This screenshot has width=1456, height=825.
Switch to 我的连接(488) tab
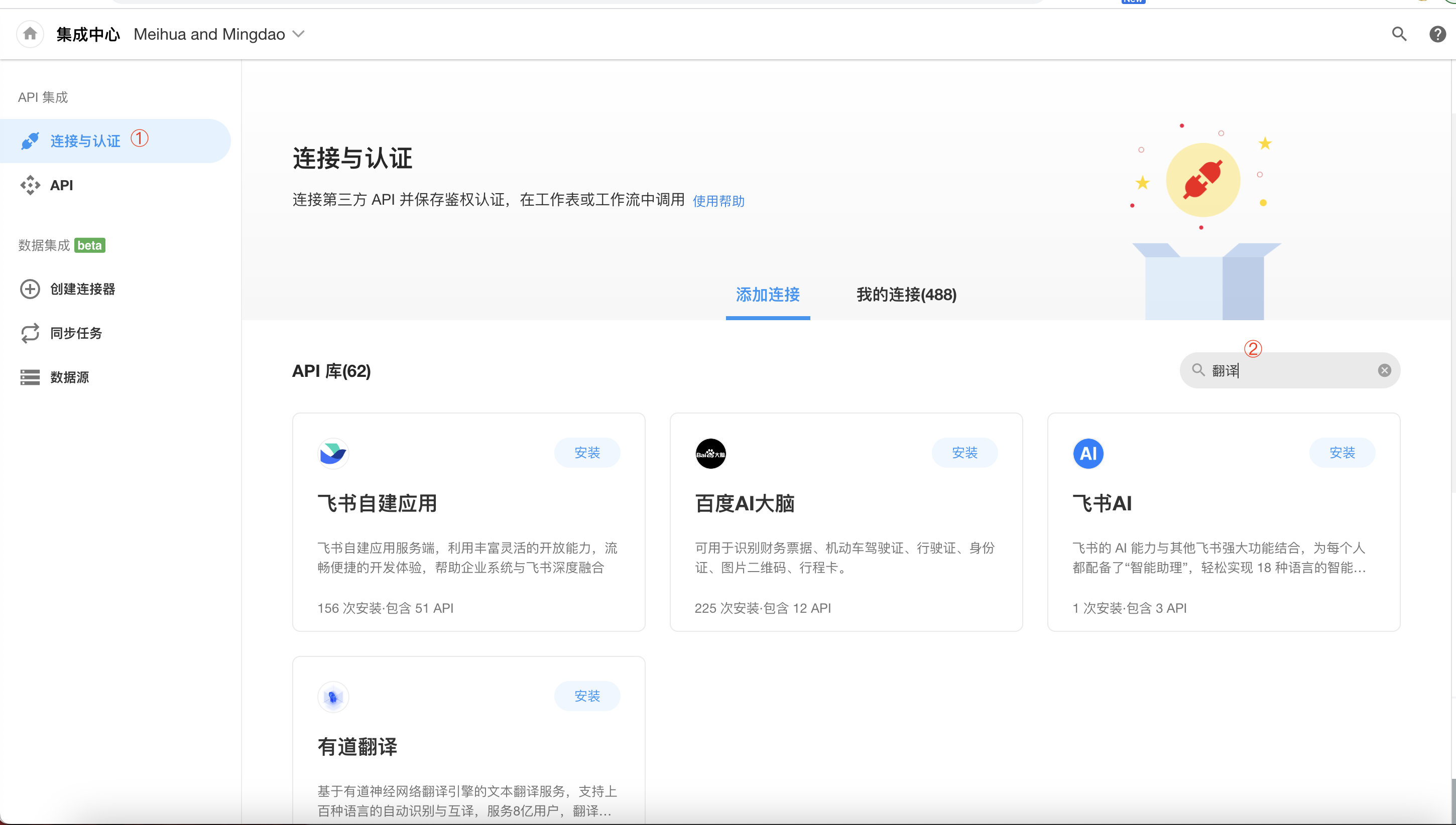[x=906, y=295]
